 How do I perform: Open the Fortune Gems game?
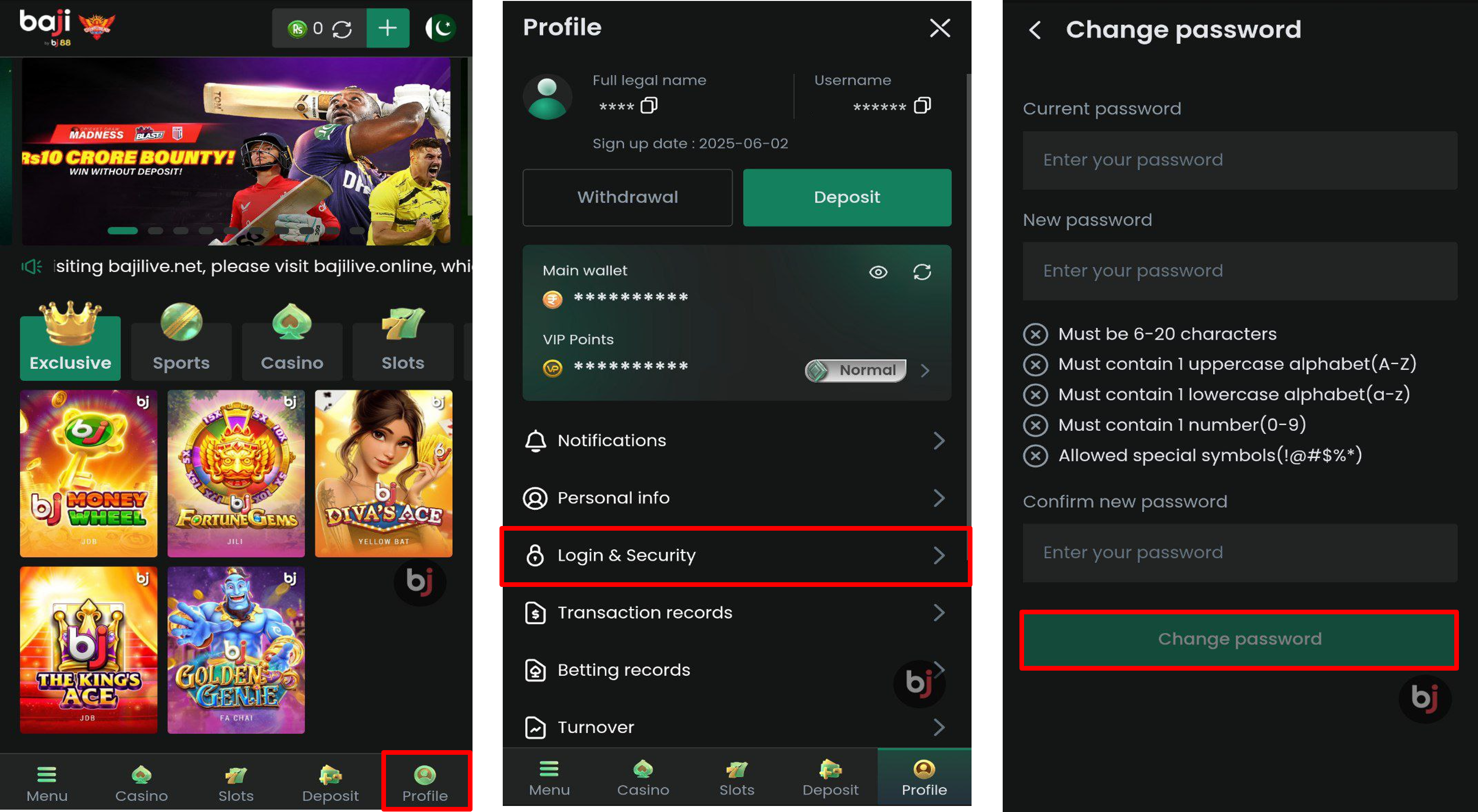click(236, 473)
